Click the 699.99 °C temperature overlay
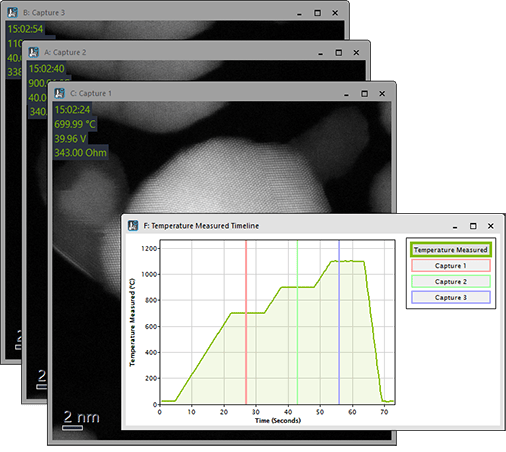The height and width of the screenshot is (452, 506). pyautogui.click(x=75, y=124)
